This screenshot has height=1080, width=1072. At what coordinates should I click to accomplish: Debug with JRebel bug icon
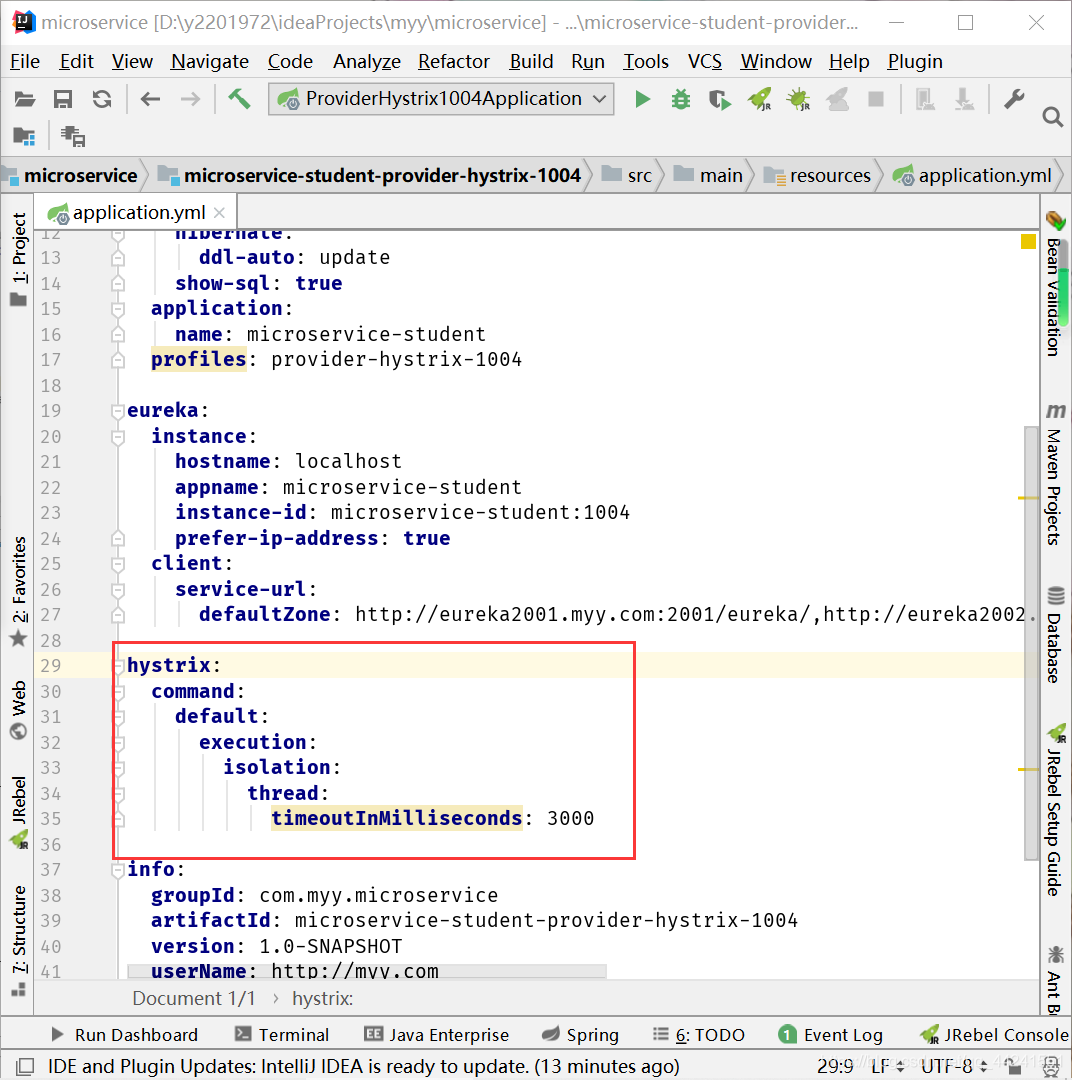(798, 99)
